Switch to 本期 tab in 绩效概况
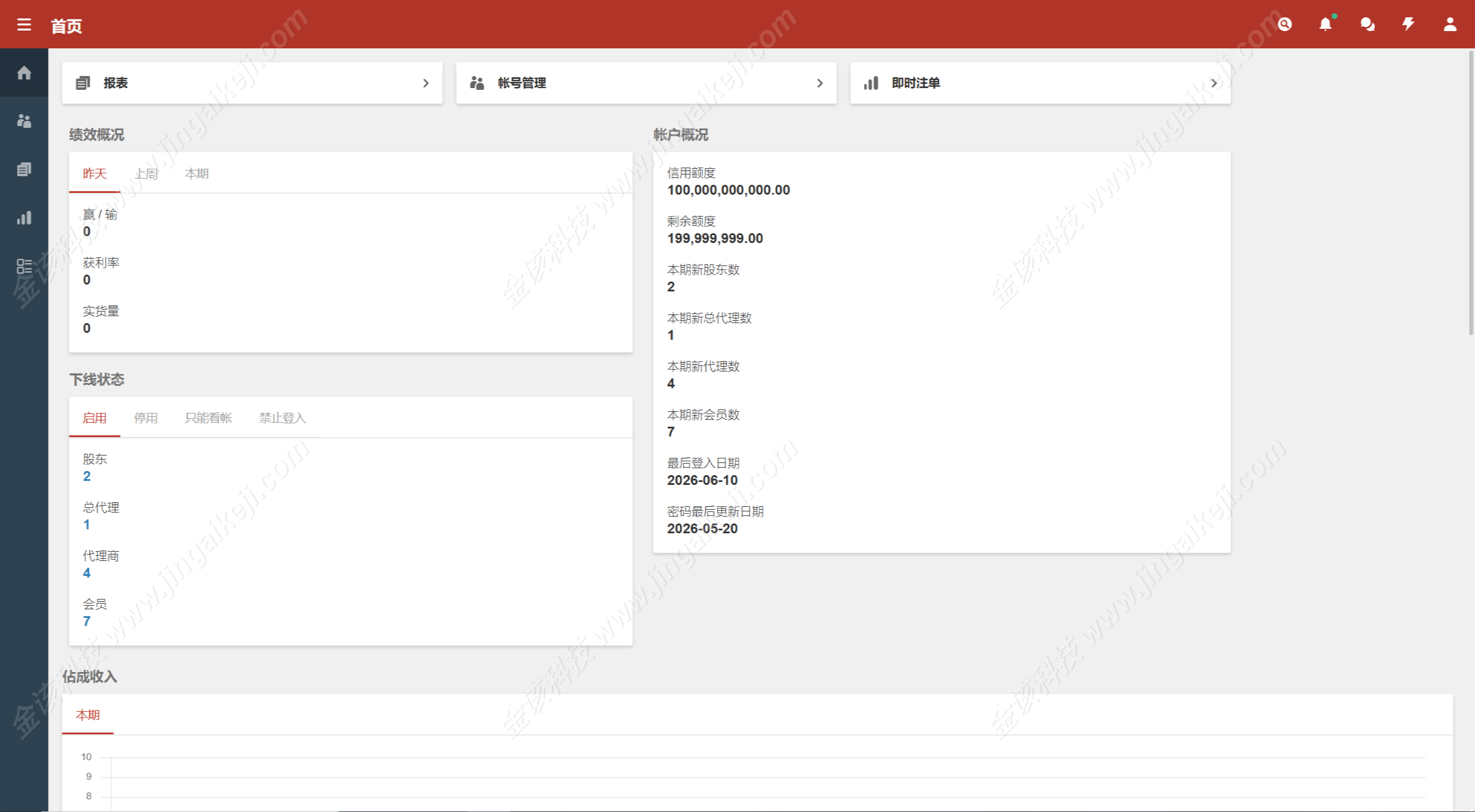Image resolution: width=1475 pixels, height=812 pixels. pos(197,173)
